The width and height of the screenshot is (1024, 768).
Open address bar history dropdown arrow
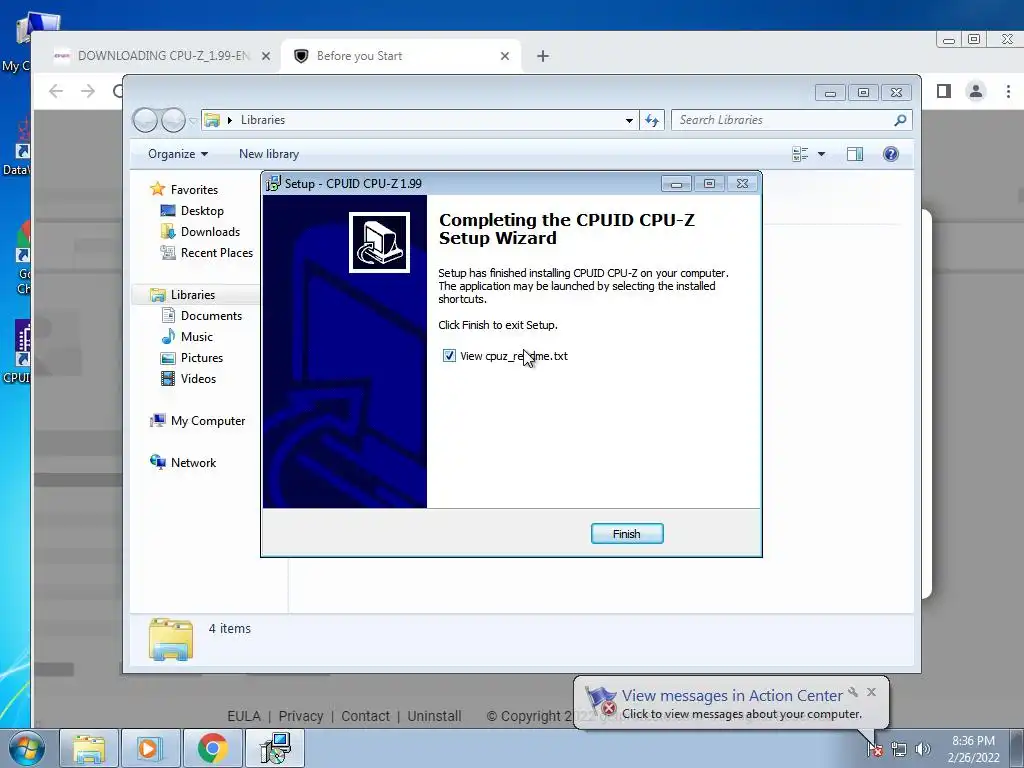click(629, 120)
